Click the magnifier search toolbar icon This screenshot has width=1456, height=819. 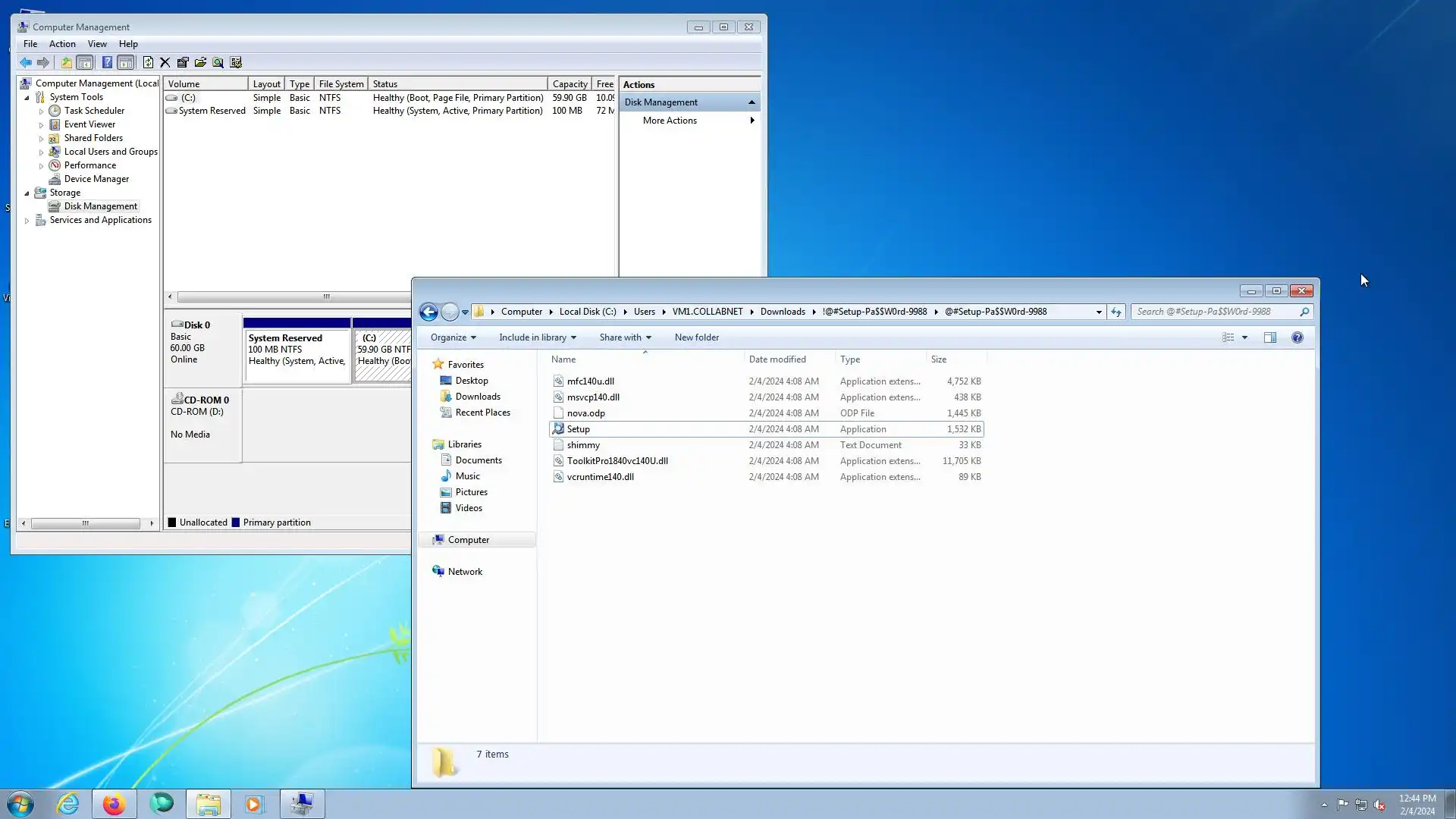click(218, 63)
